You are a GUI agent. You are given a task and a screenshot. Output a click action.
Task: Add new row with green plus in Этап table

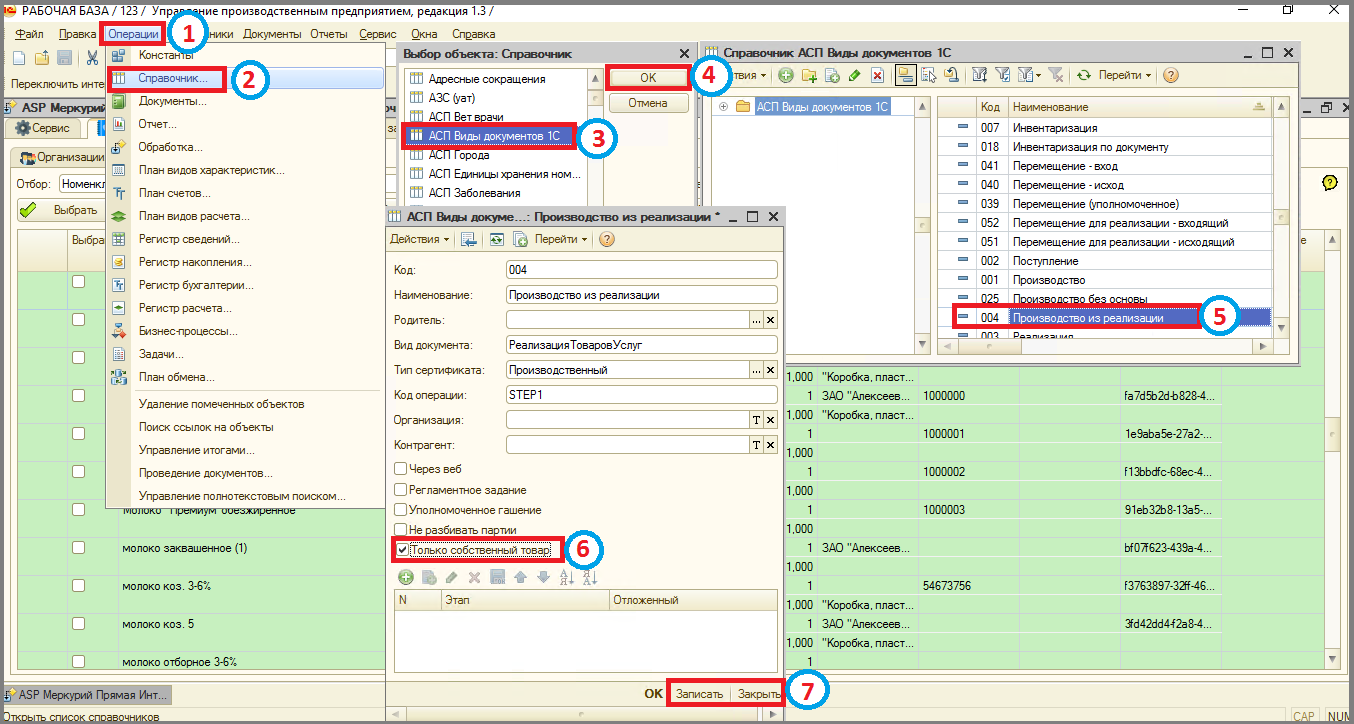[x=405, y=577]
